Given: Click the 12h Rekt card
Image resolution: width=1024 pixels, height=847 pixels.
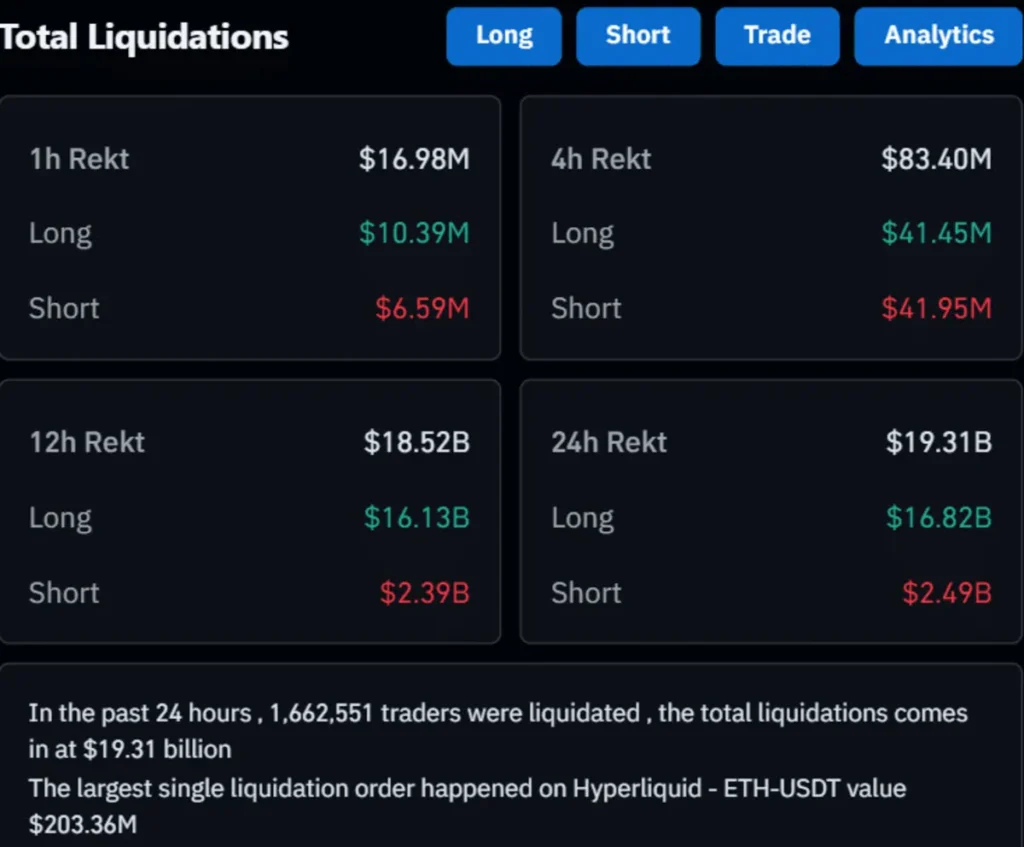Looking at the screenshot, I should (250, 510).
